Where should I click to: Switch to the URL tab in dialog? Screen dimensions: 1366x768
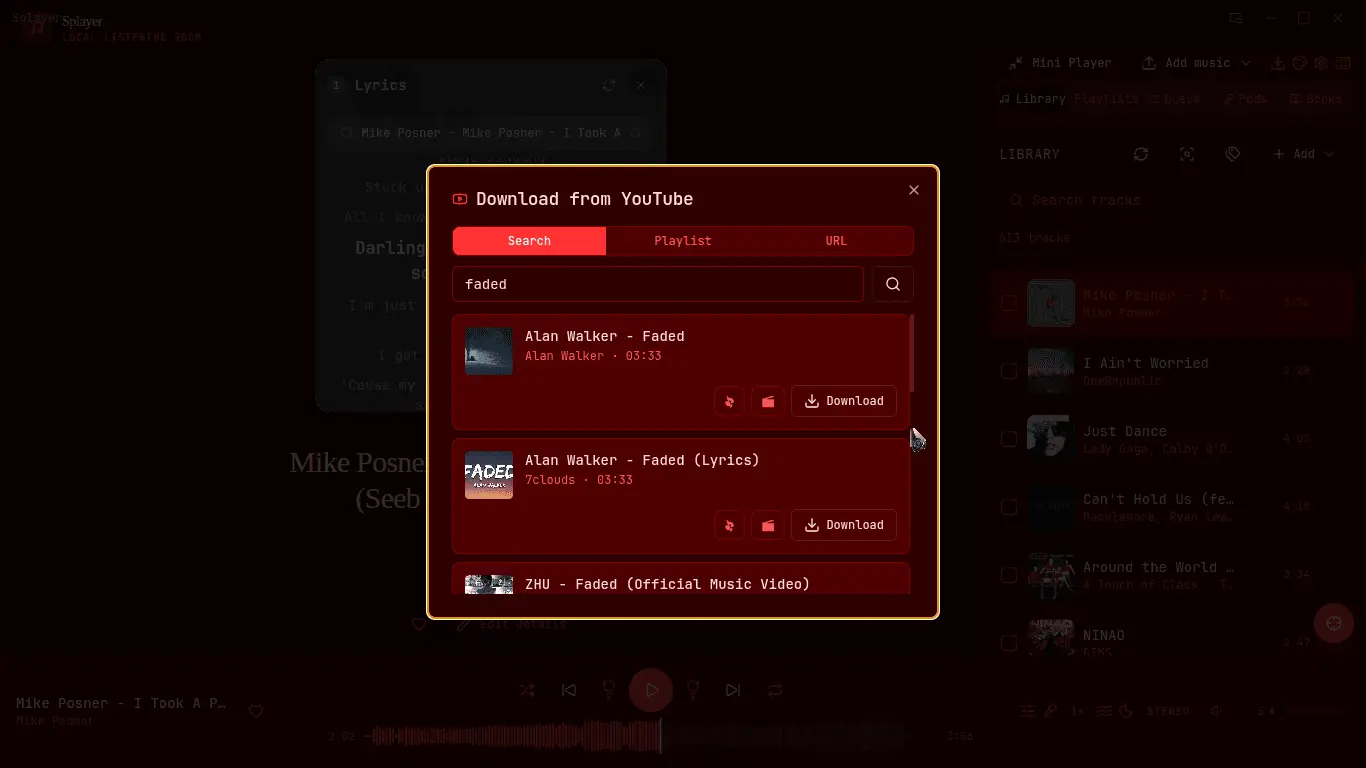836,241
